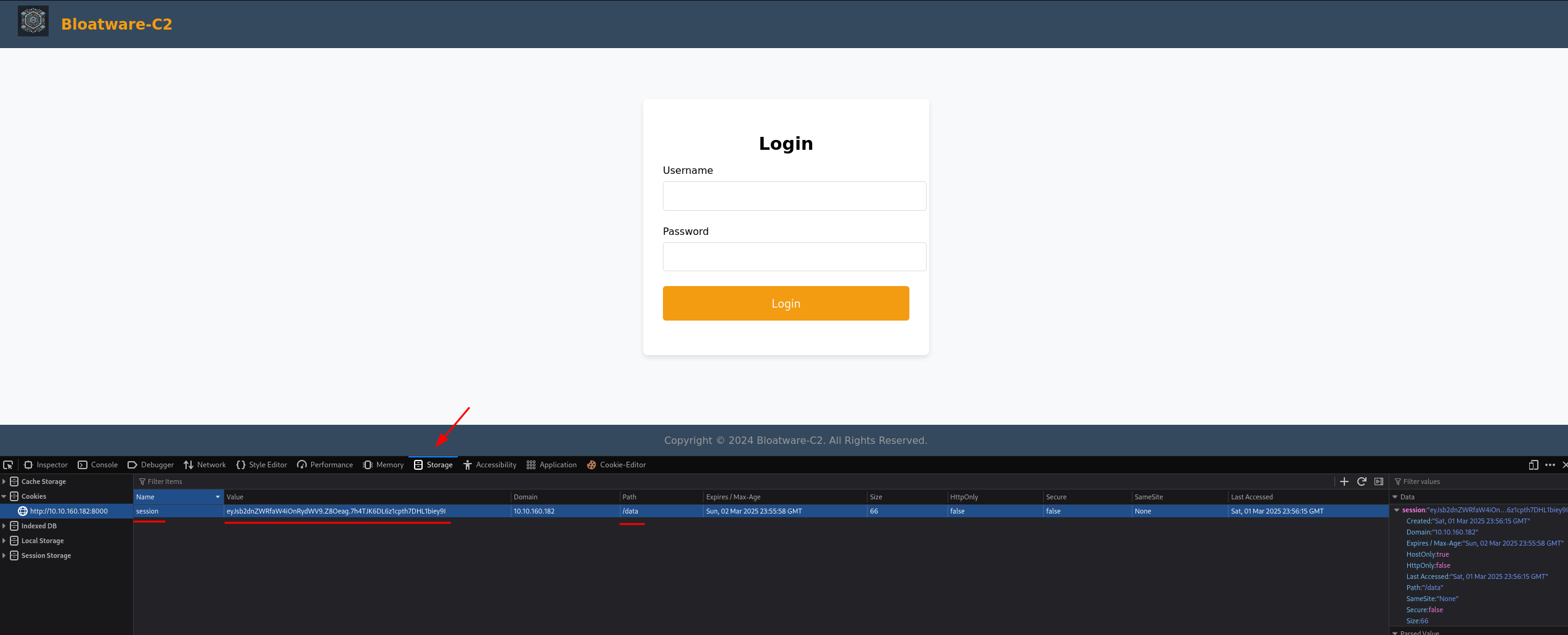Open the Network panel
The width and height of the screenshot is (1568, 635).
pos(205,465)
